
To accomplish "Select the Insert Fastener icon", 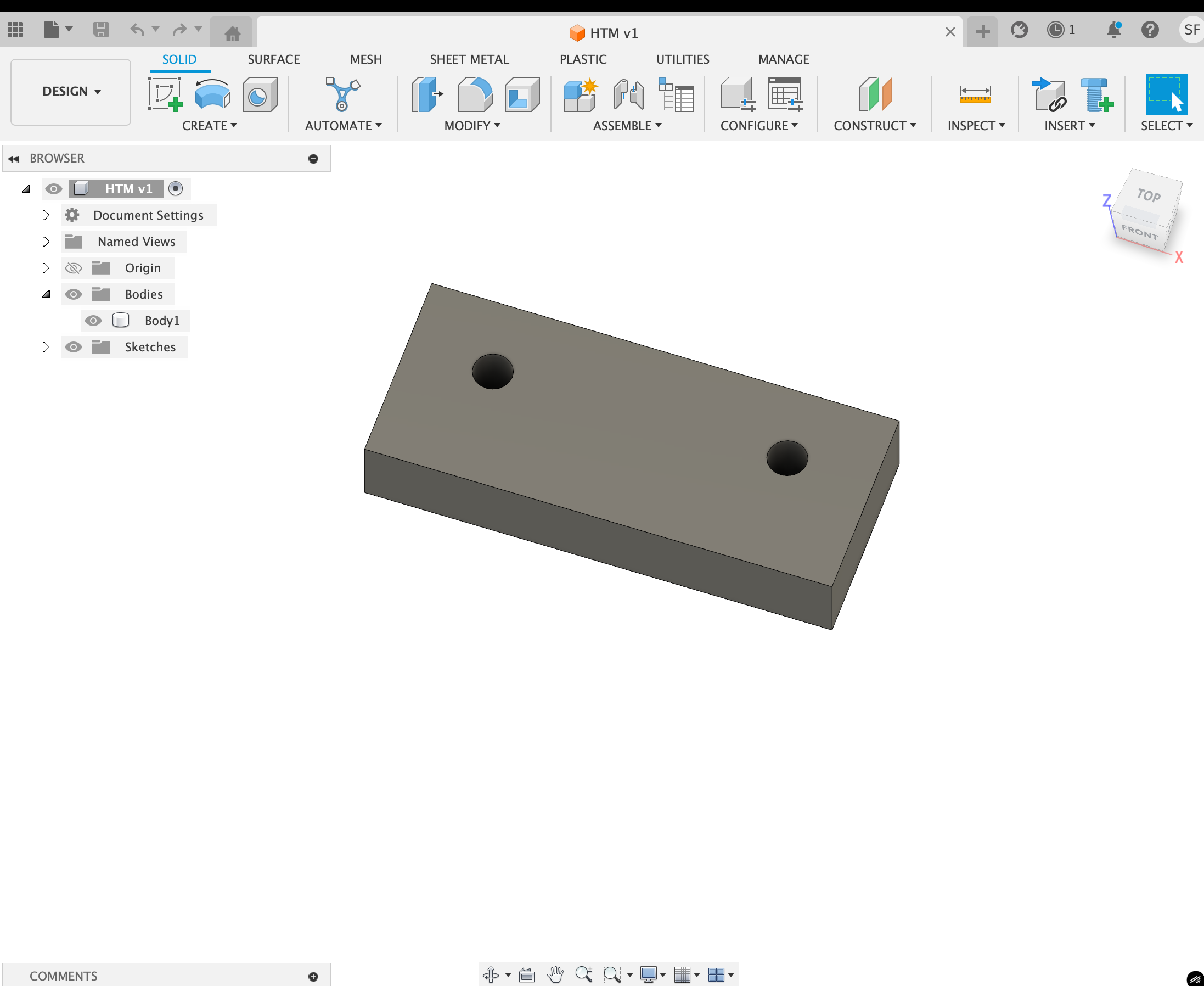I will tap(1096, 94).
